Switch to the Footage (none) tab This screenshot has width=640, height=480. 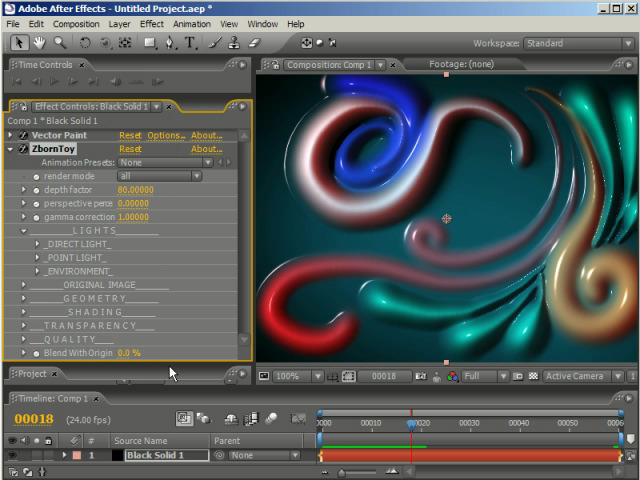(x=461, y=64)
